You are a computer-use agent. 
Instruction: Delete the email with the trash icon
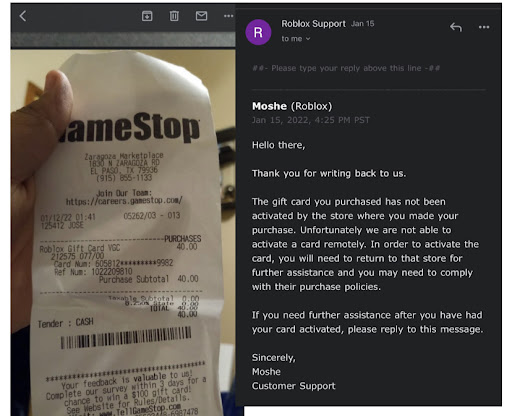pos(174,16)
